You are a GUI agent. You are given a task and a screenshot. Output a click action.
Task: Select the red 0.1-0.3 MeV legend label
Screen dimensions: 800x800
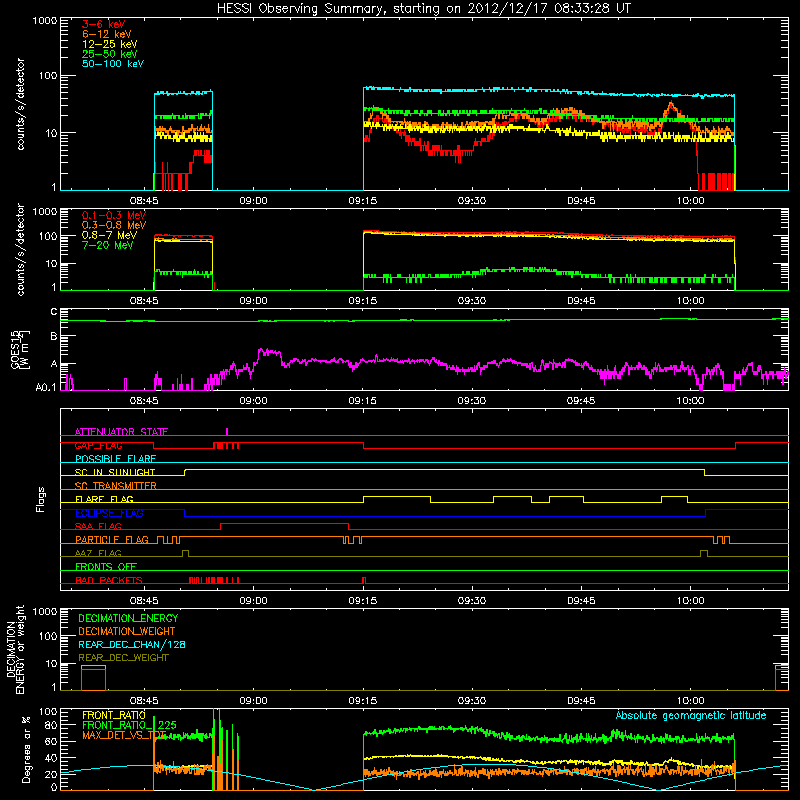pyautogui.click(x=114, y=215)
